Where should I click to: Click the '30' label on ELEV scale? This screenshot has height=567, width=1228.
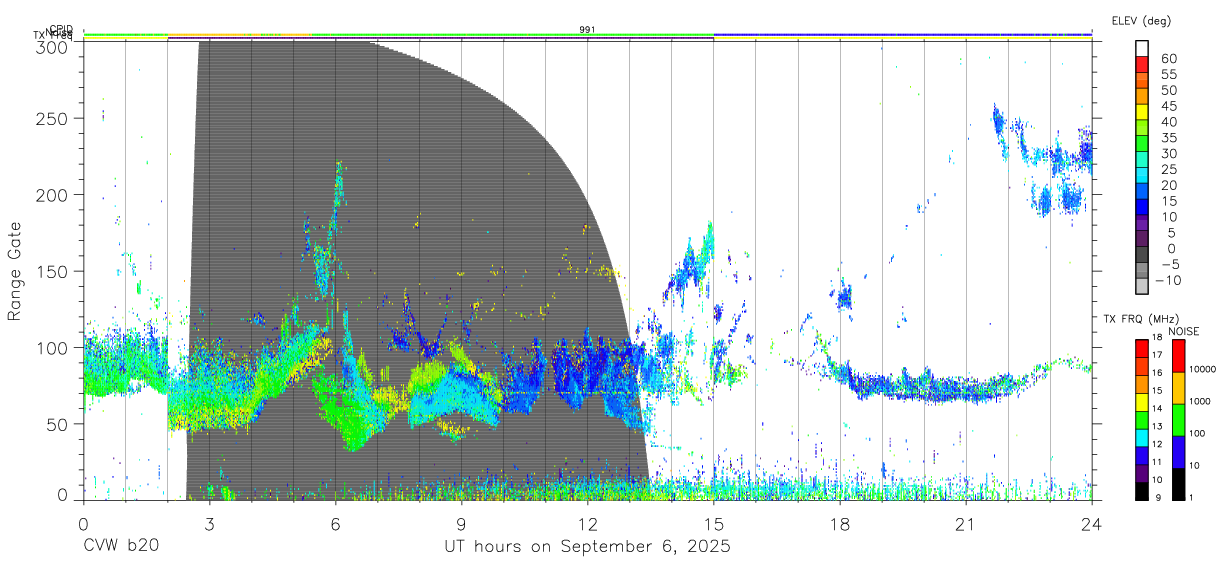1170,153
